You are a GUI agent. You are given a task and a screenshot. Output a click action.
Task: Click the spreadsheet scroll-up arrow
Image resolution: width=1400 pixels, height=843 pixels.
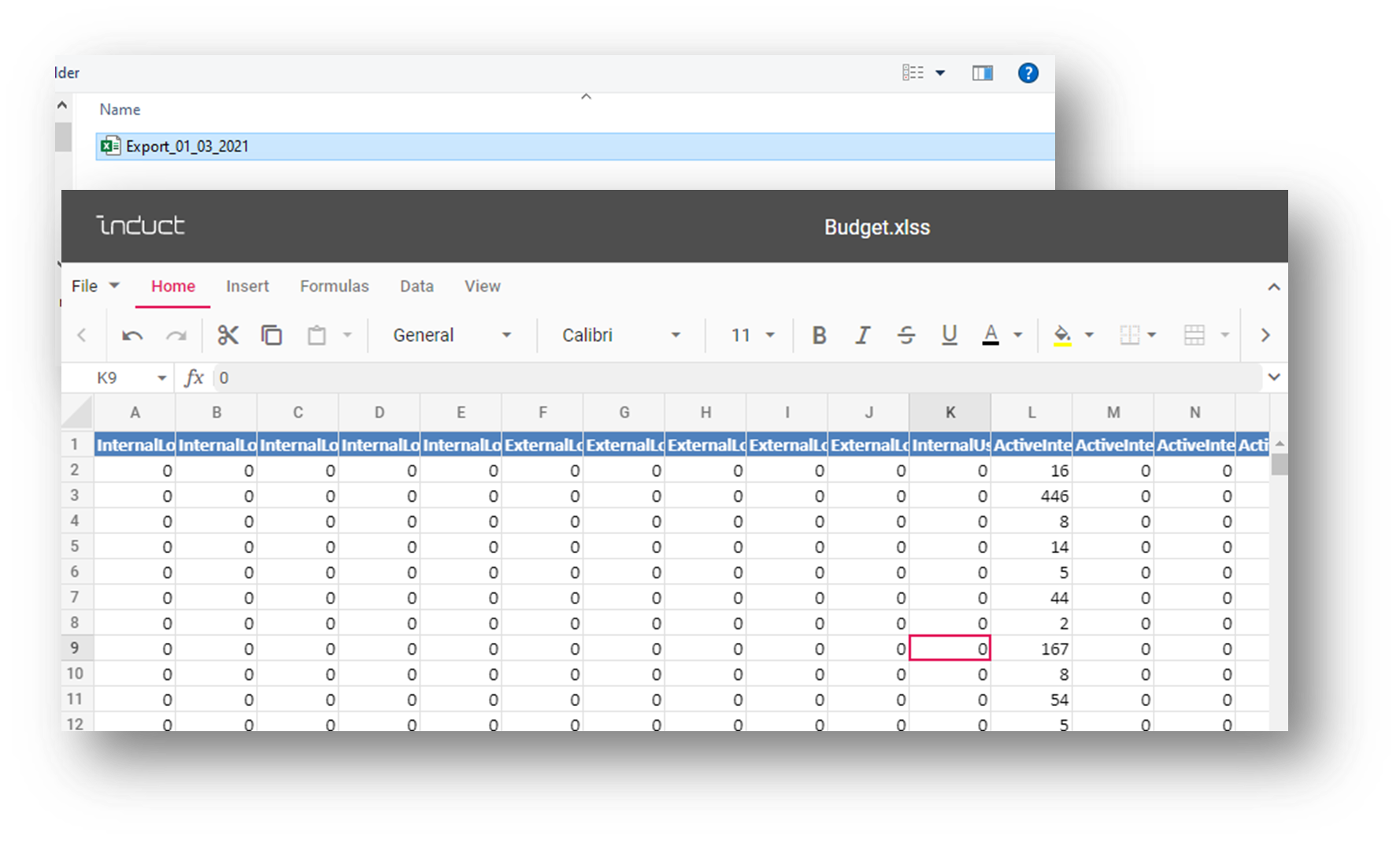(x=1280, y=444)
